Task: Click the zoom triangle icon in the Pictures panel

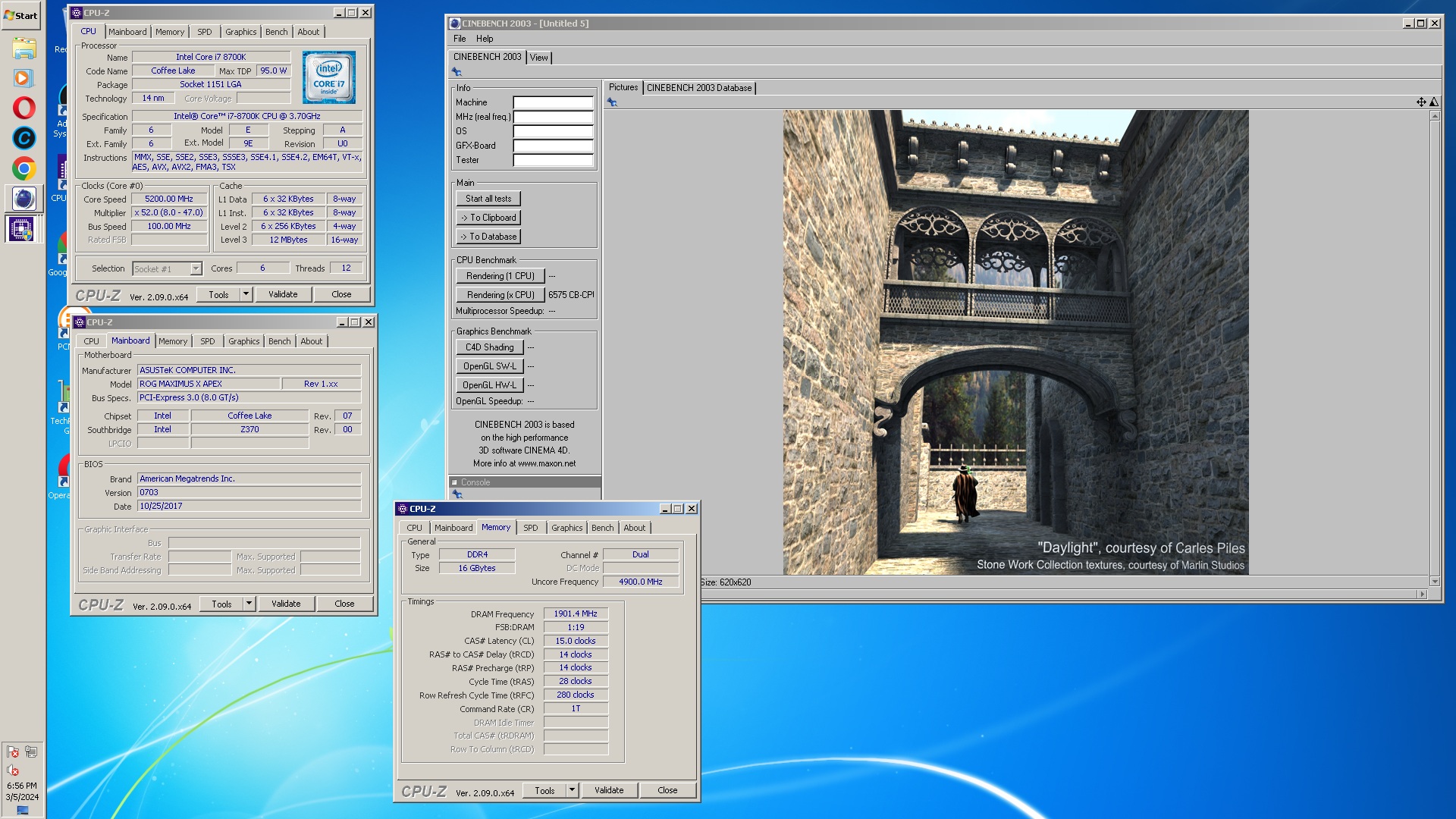Action: 1434,102
